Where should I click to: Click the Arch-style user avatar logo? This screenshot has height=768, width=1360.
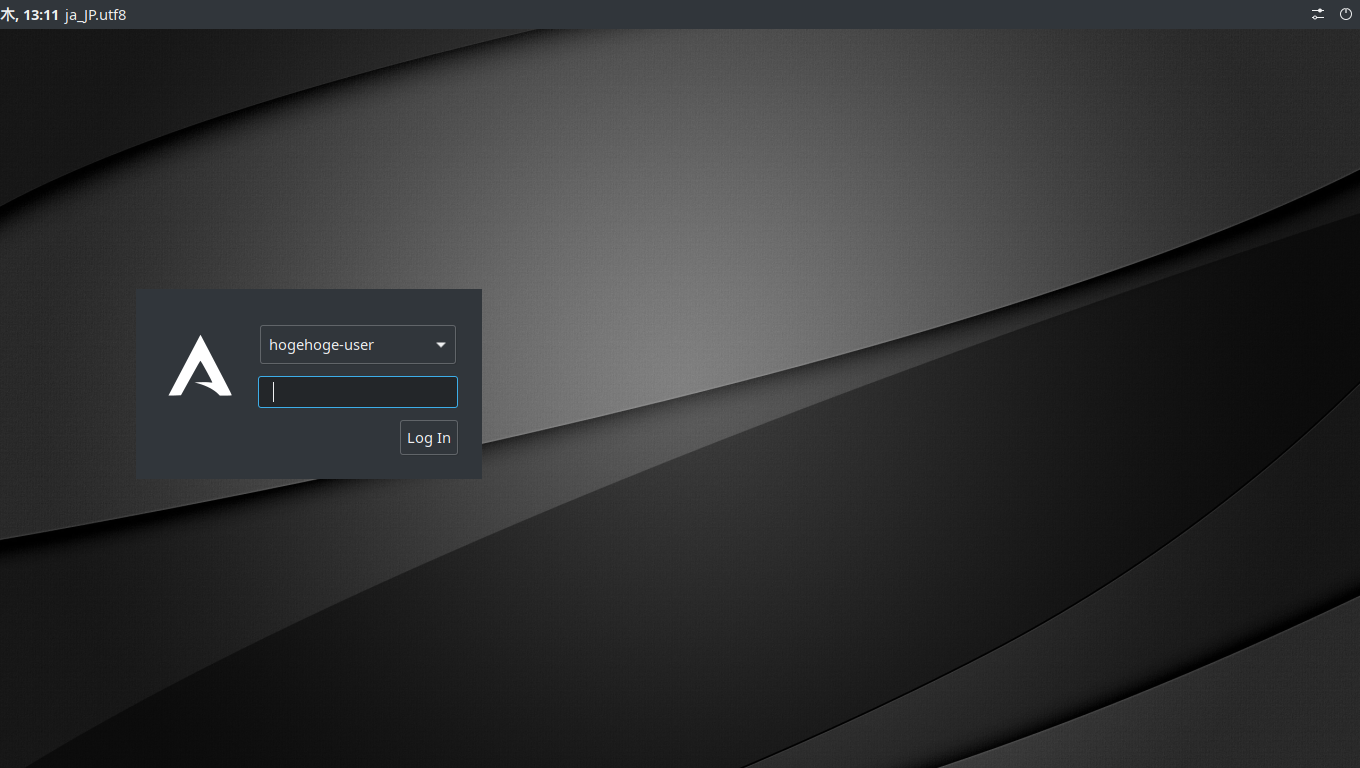click(x=200, y=366)
